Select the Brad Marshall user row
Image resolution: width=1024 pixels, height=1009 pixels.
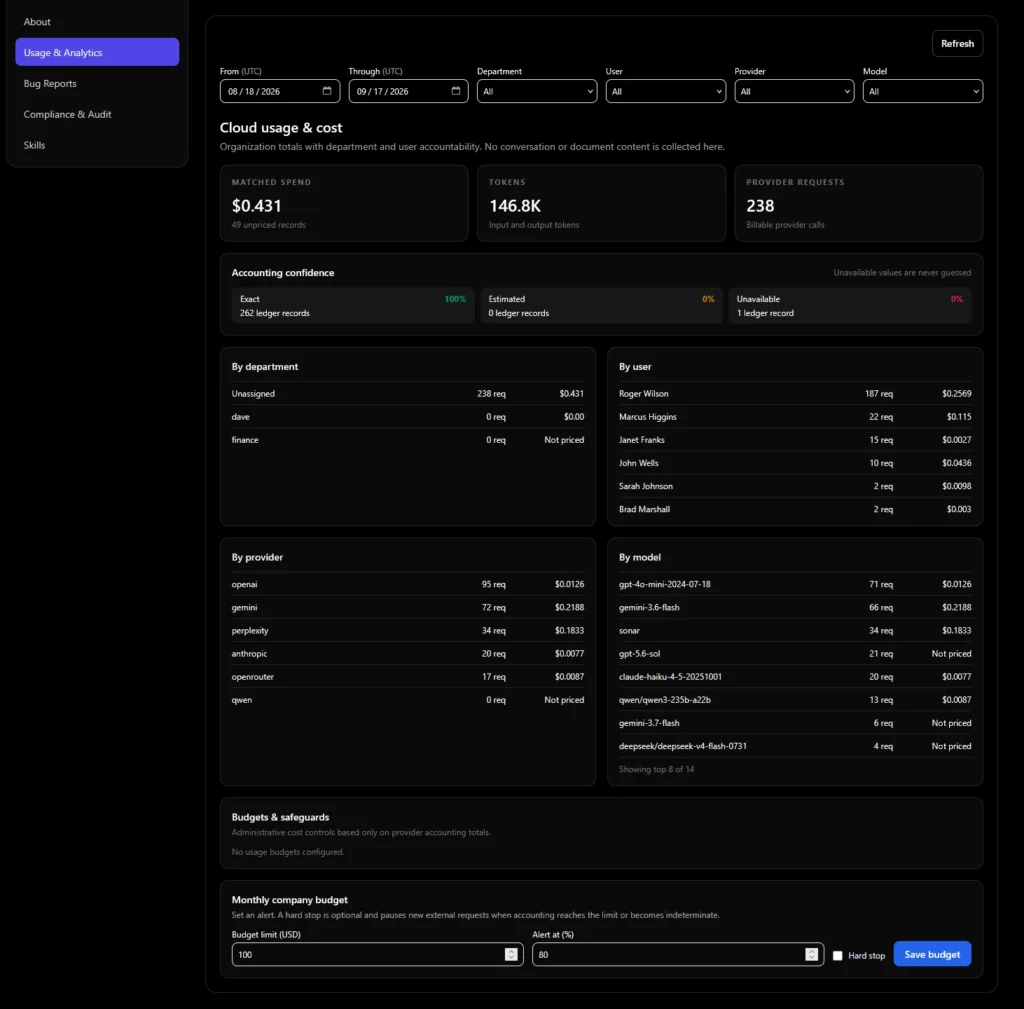(795, 509)
